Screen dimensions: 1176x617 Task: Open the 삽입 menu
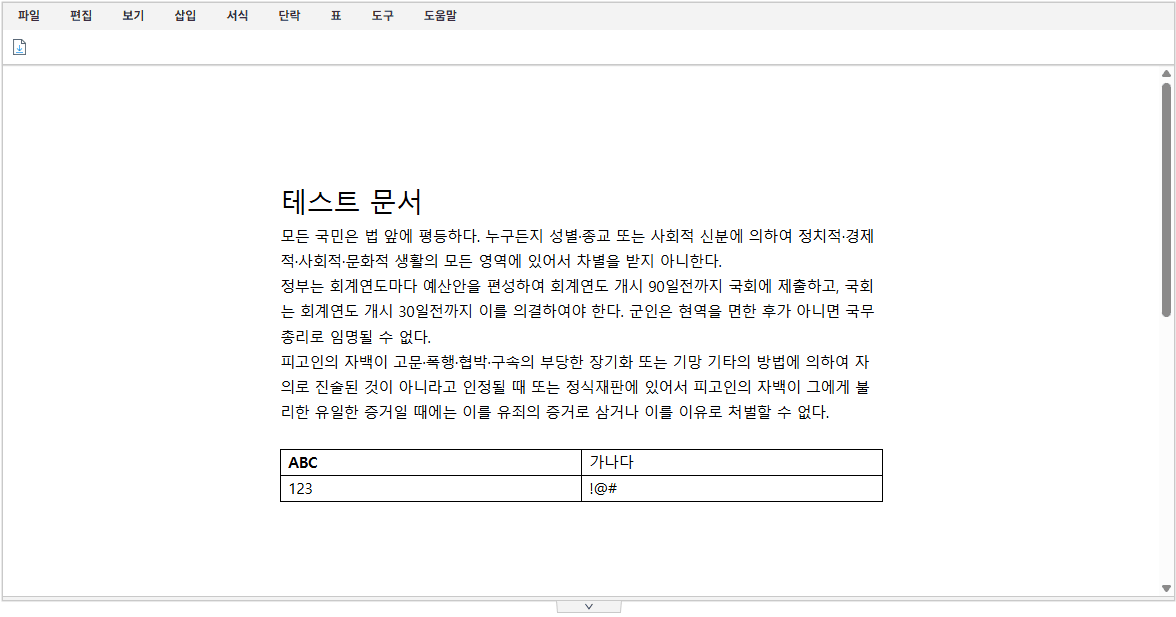pos(185,16)
